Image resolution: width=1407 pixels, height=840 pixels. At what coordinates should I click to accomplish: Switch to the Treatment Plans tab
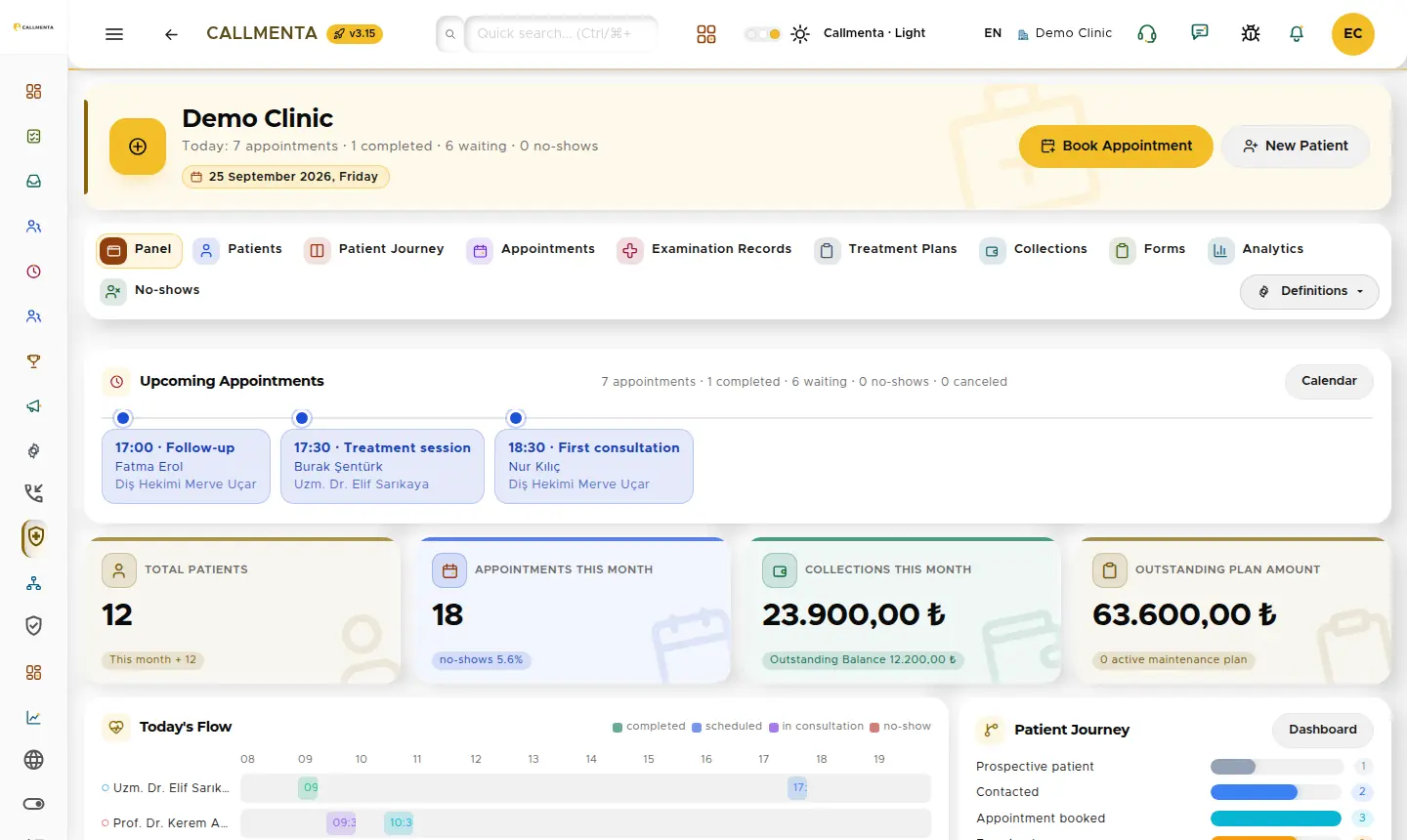pyautogui.click(x=885, y=250)
